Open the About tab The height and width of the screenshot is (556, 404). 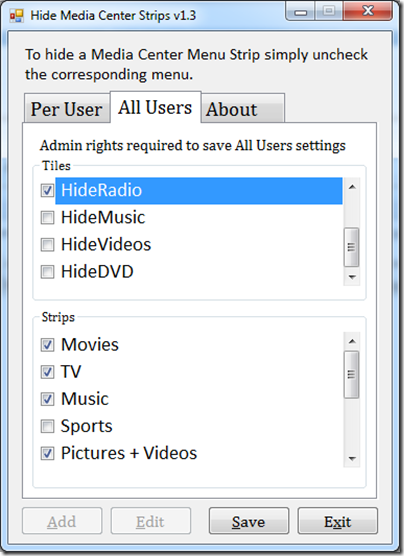click(243, 109)
